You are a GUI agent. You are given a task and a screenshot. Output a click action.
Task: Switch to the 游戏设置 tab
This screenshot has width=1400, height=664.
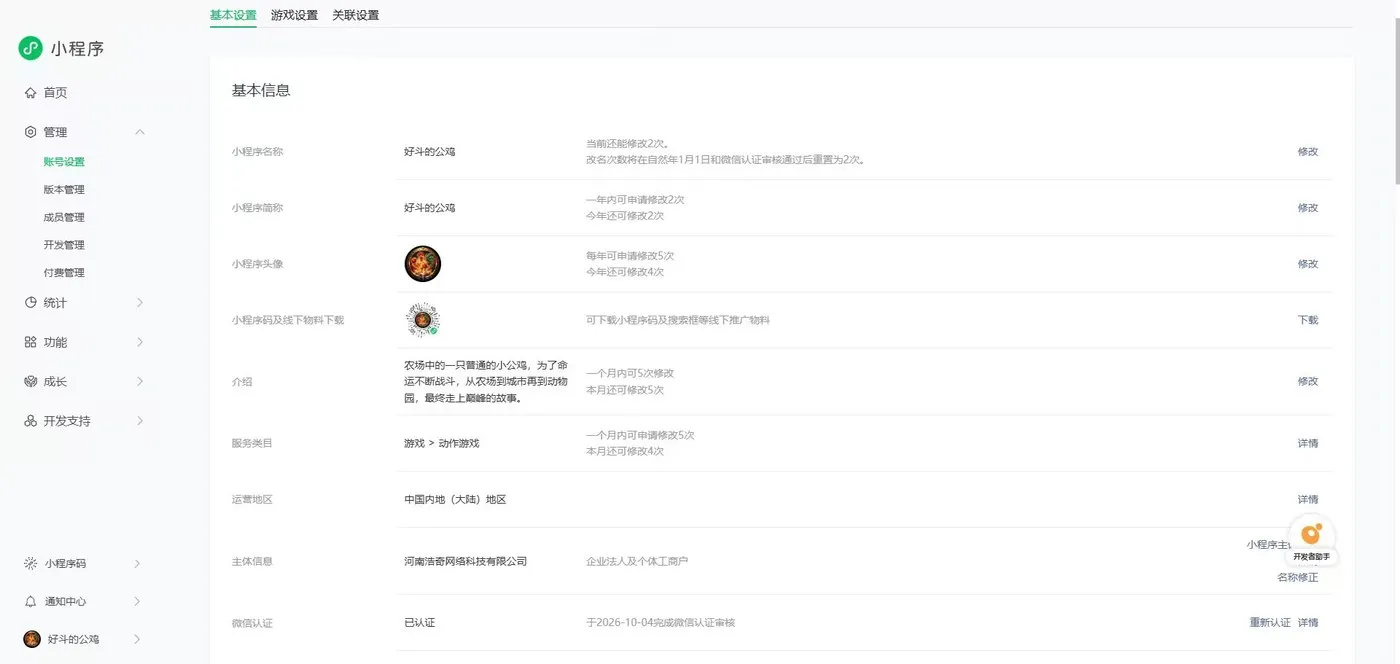[294, 15]
